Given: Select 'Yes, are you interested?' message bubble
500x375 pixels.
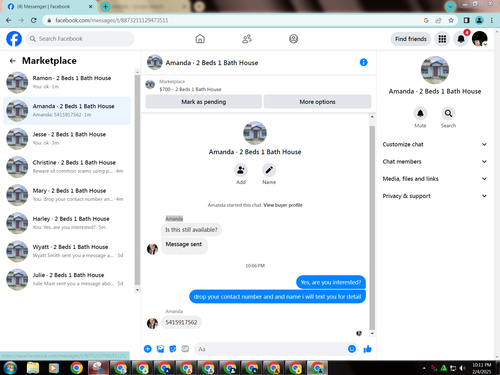Looking at the screenshot, I should tap(331, 282).
